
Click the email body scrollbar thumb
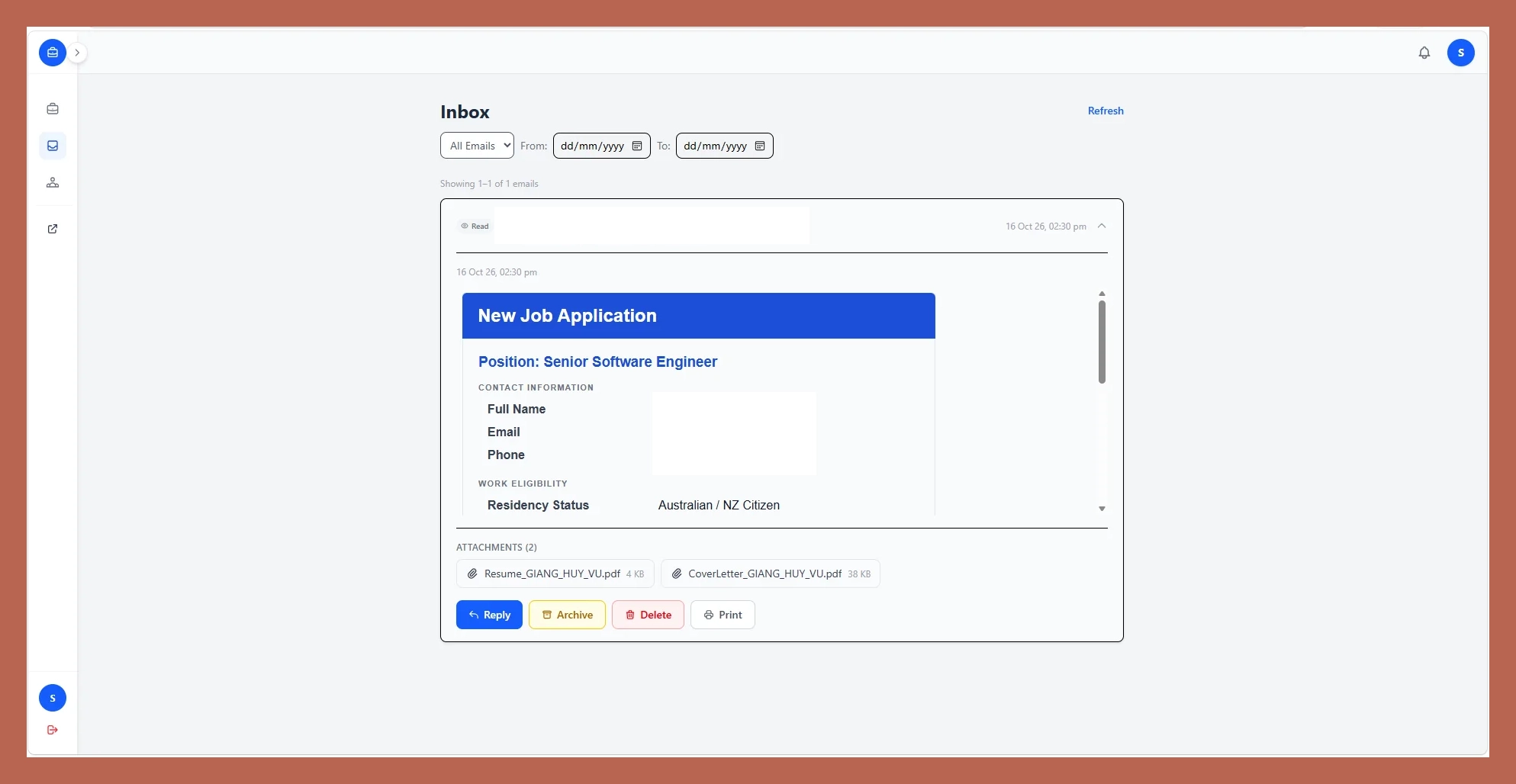[x=1102, y=342]
